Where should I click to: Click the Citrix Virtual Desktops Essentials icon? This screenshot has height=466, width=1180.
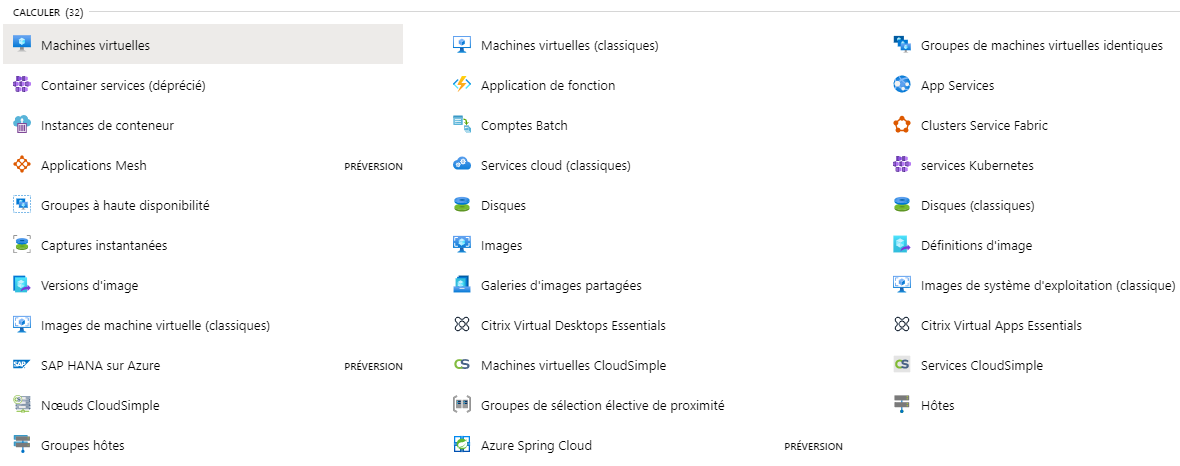click(x=461, y=325)
